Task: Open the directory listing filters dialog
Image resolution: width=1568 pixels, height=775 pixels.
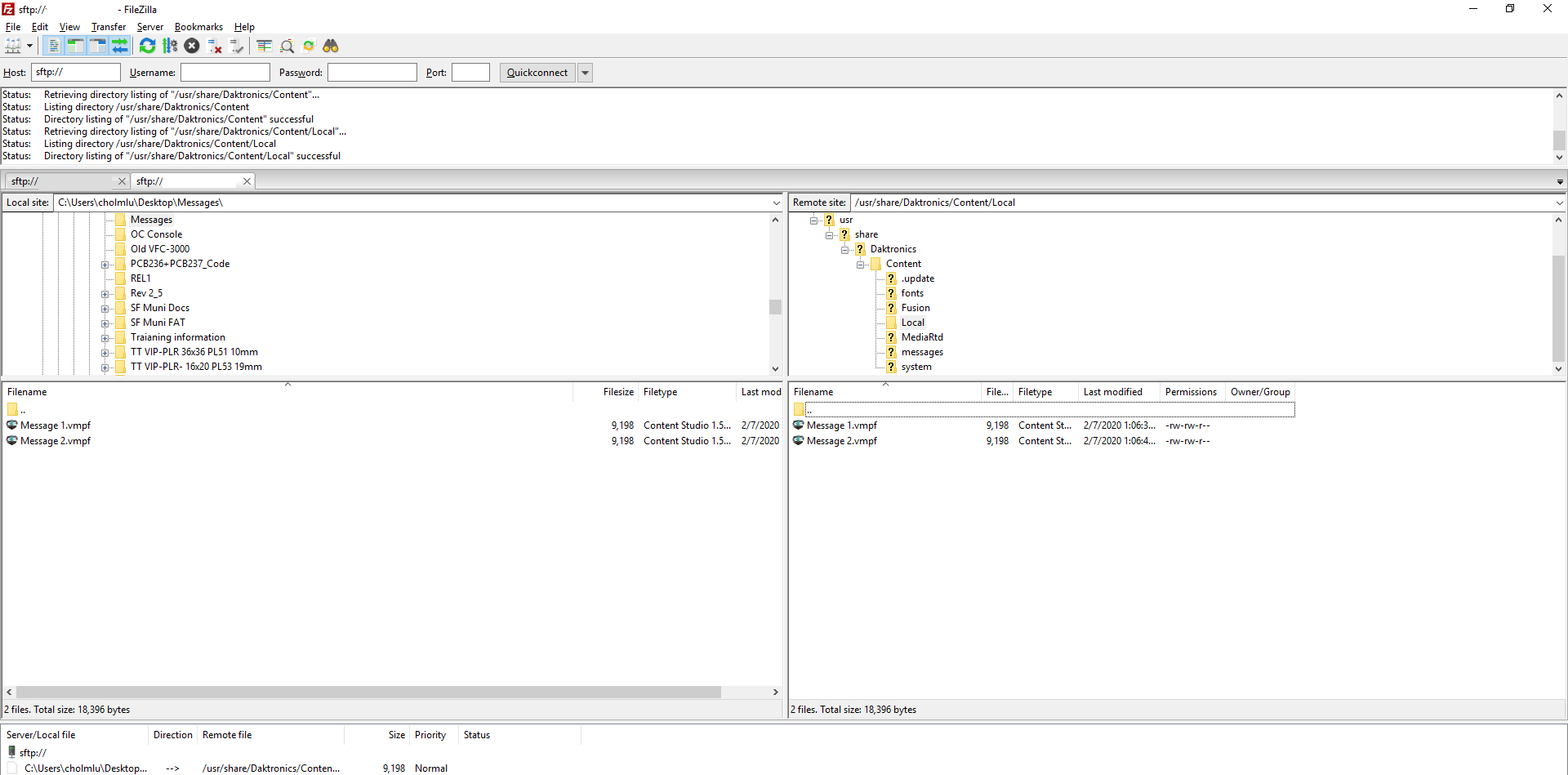Action: [264, 47]
